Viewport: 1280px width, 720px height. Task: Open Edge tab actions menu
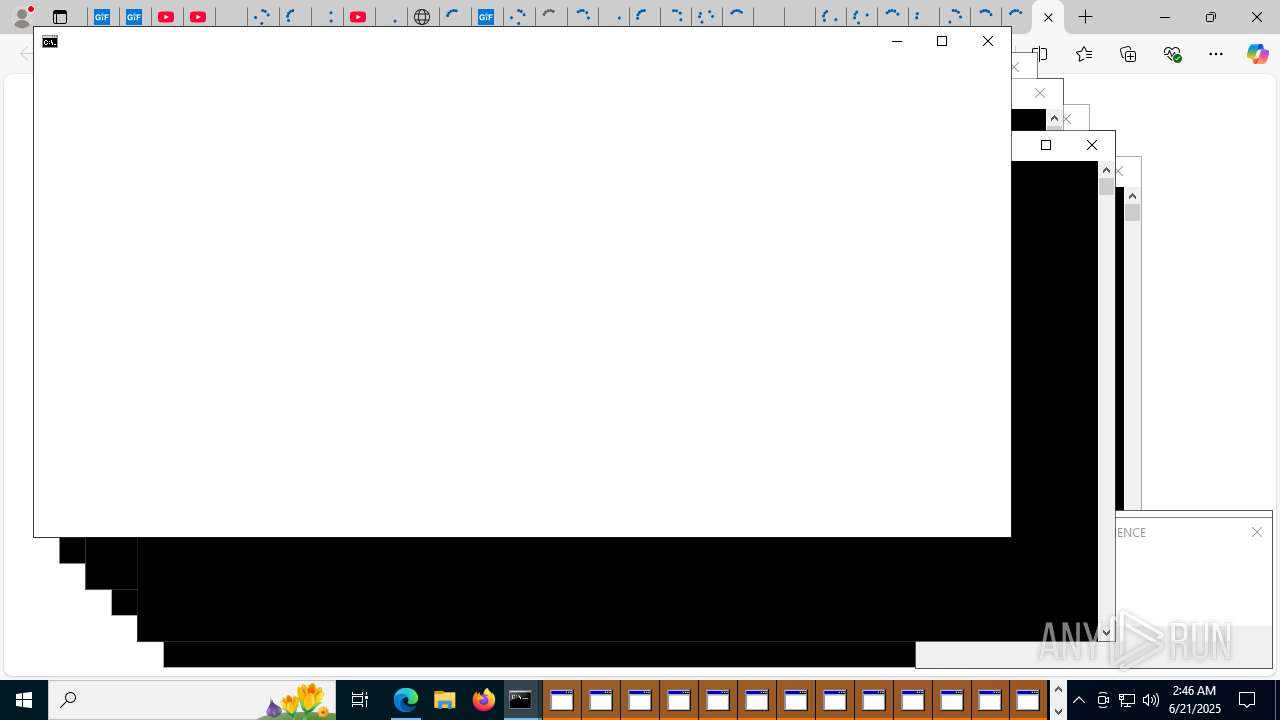[x=60, y=17]
